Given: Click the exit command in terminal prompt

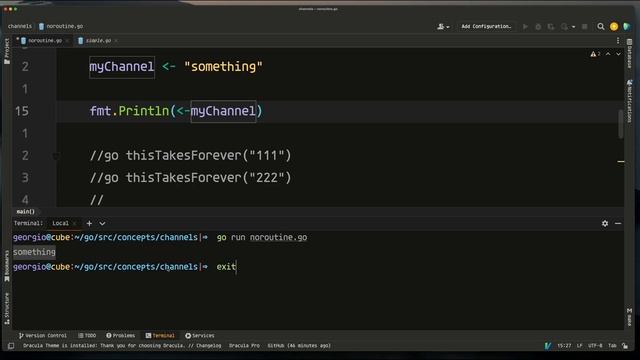Looking at the screenshot, I should [226, 267].
